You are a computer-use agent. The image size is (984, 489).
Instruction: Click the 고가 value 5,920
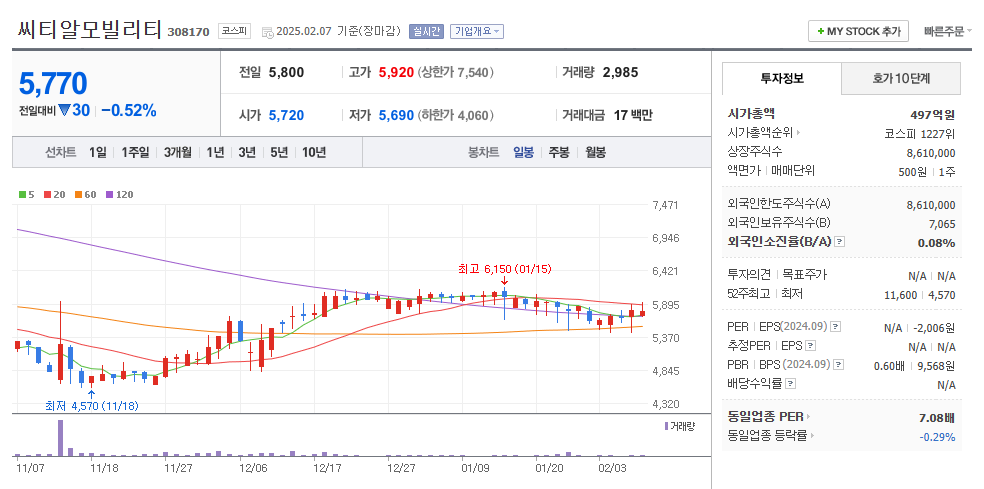coord(396,72)
